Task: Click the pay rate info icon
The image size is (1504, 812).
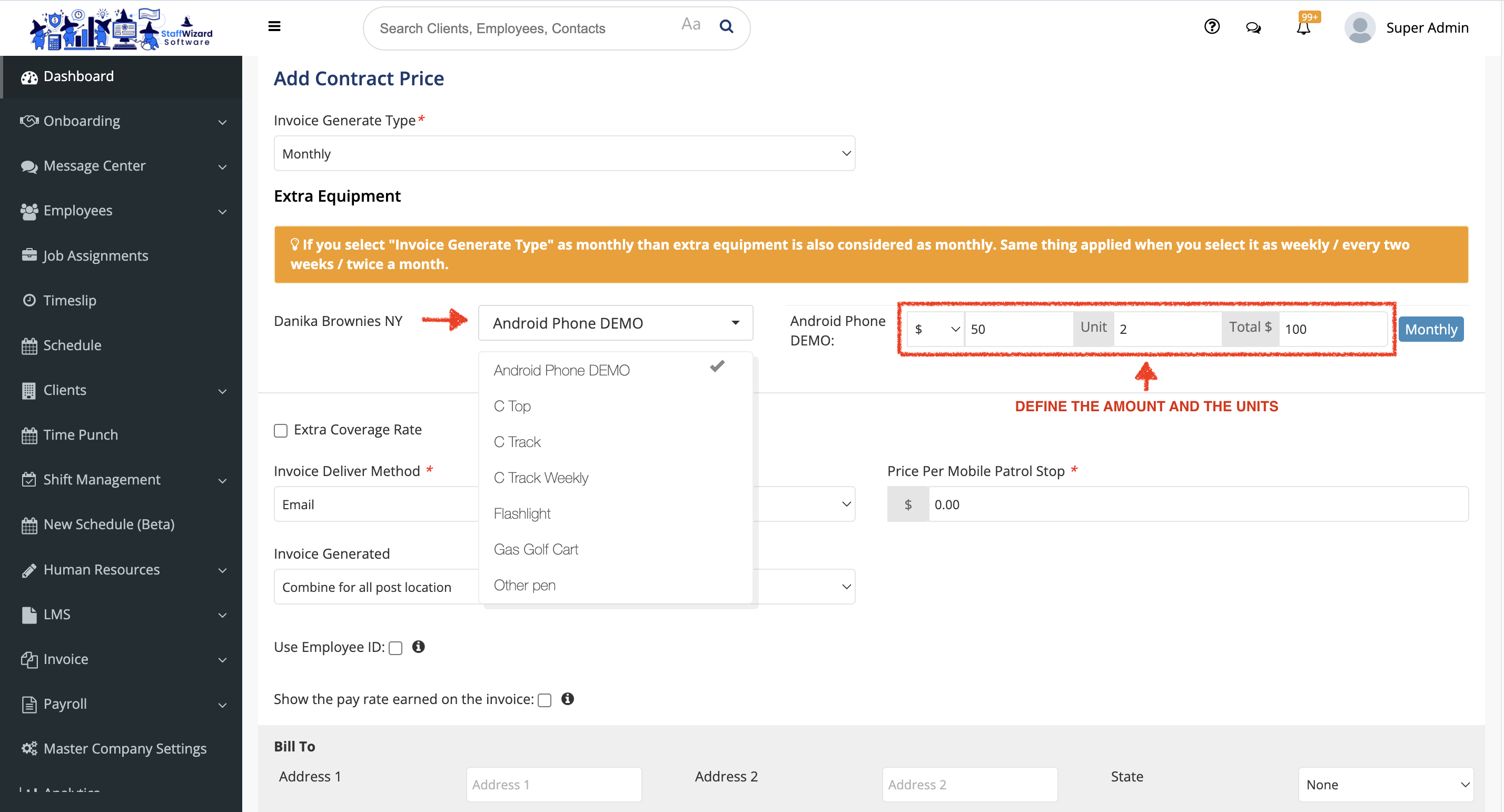Action: coord(568,698)
